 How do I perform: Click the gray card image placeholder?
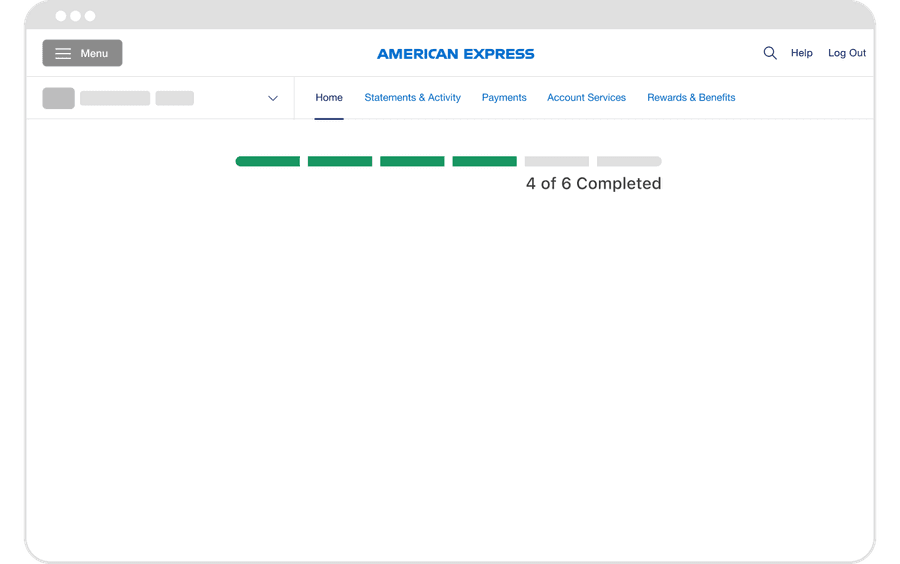coord(58,98)
